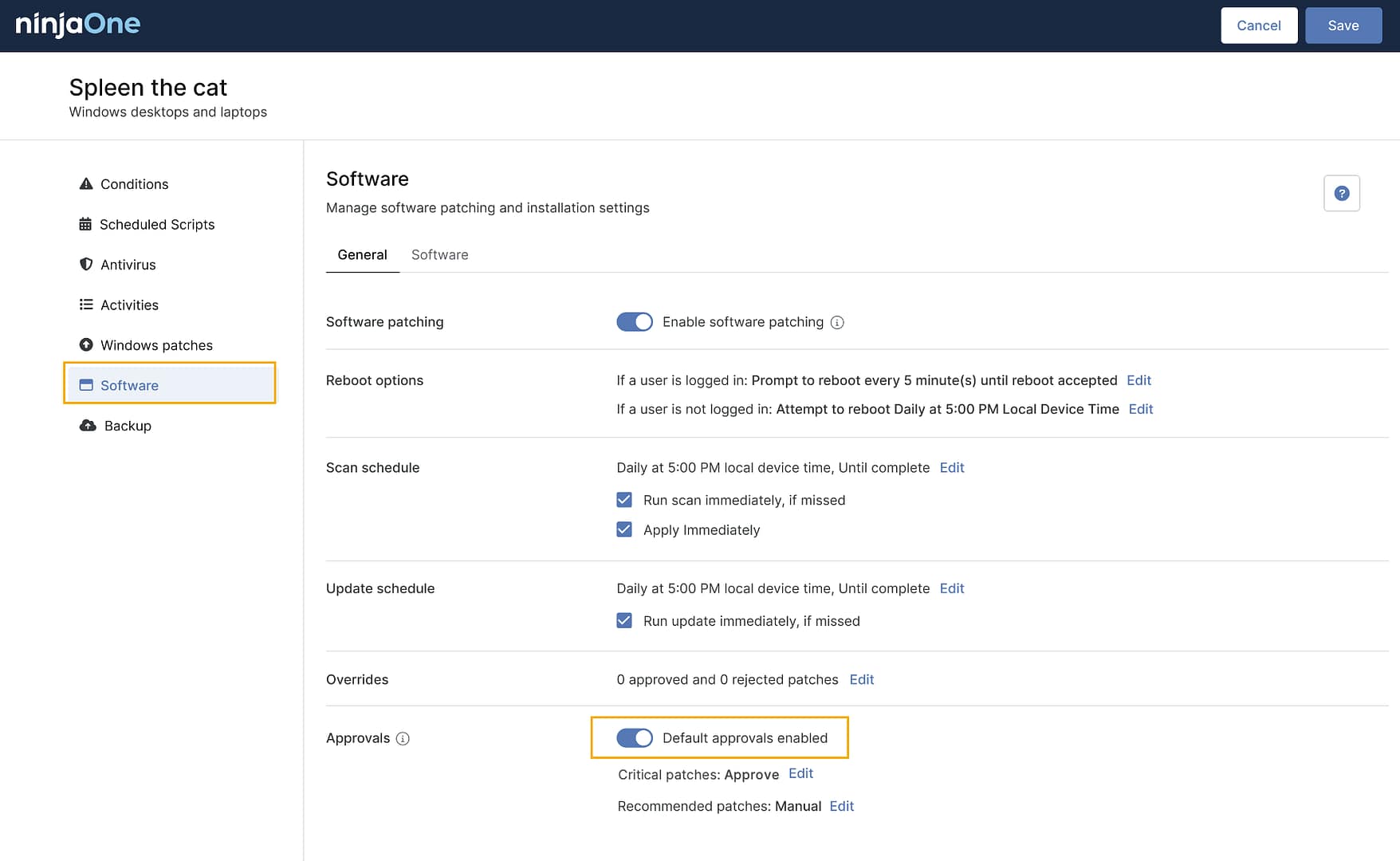Click the Activities list icon
This screenshot has height=861, width=1400.
coord(86,305)
